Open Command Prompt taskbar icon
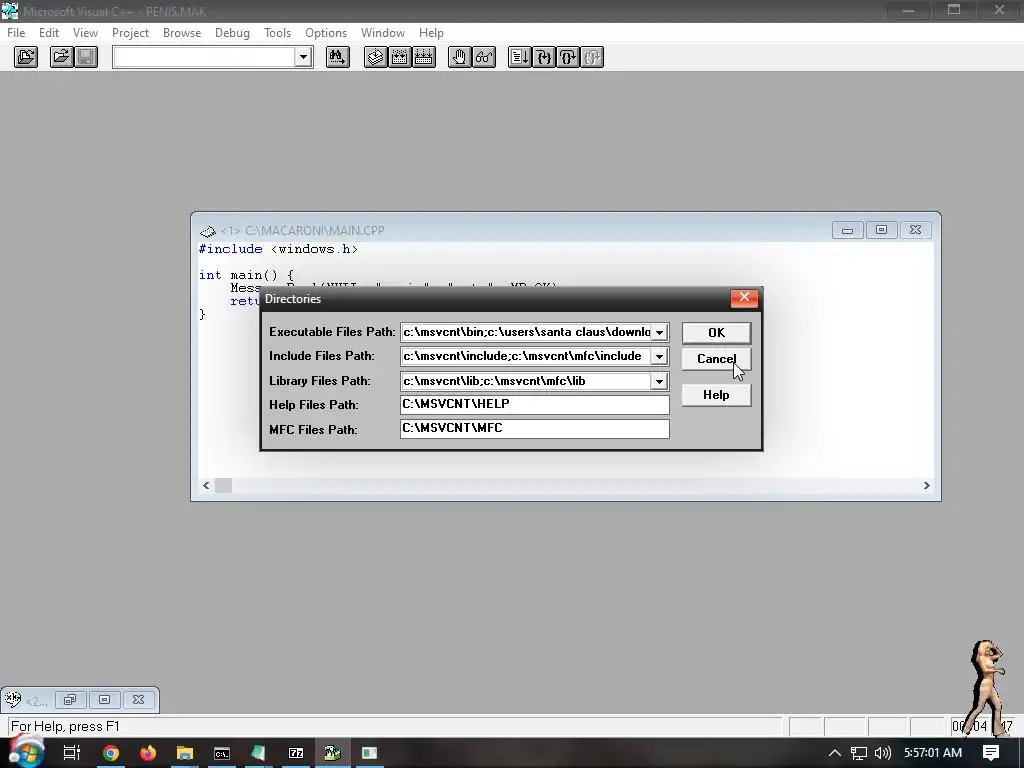1024x768 pixels. (222, 753)
